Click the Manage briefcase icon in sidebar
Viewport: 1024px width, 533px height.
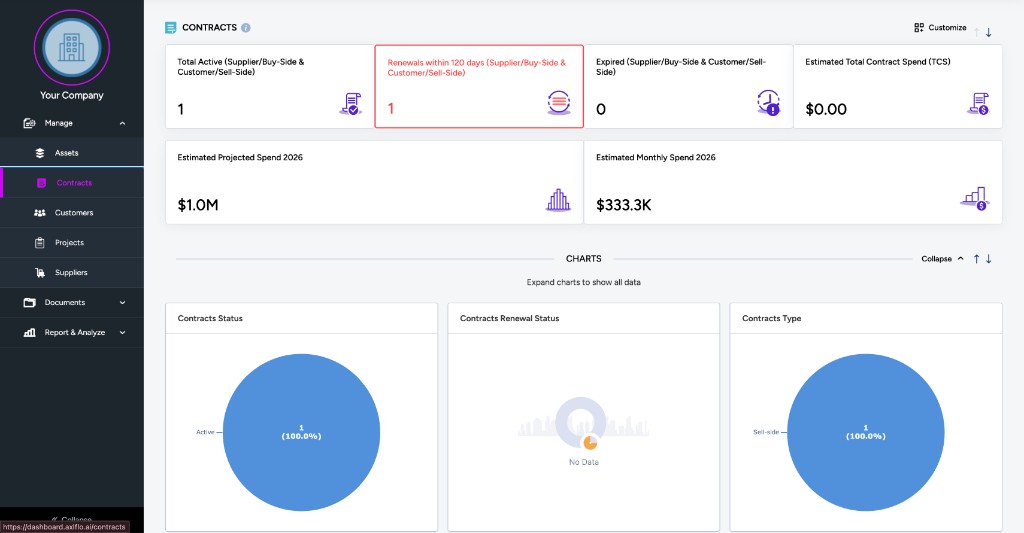coord(29,123)
